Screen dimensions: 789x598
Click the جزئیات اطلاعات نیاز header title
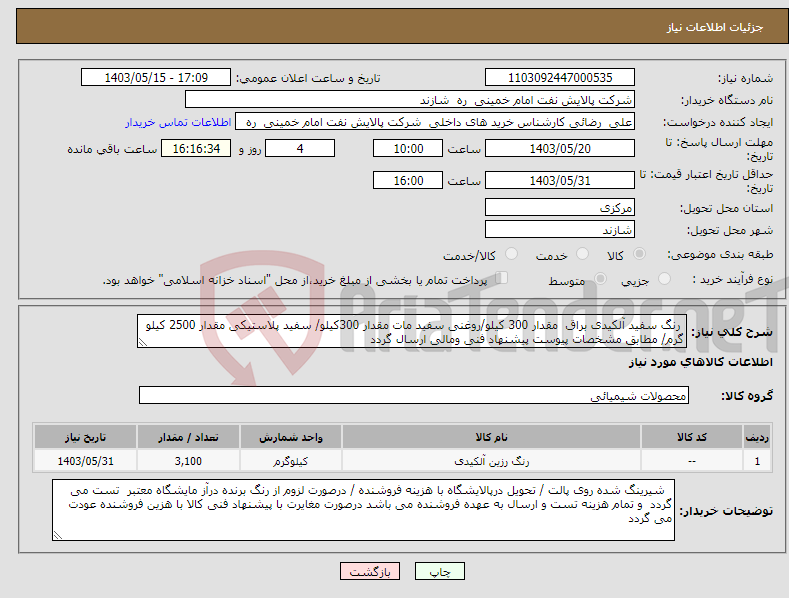715,27
